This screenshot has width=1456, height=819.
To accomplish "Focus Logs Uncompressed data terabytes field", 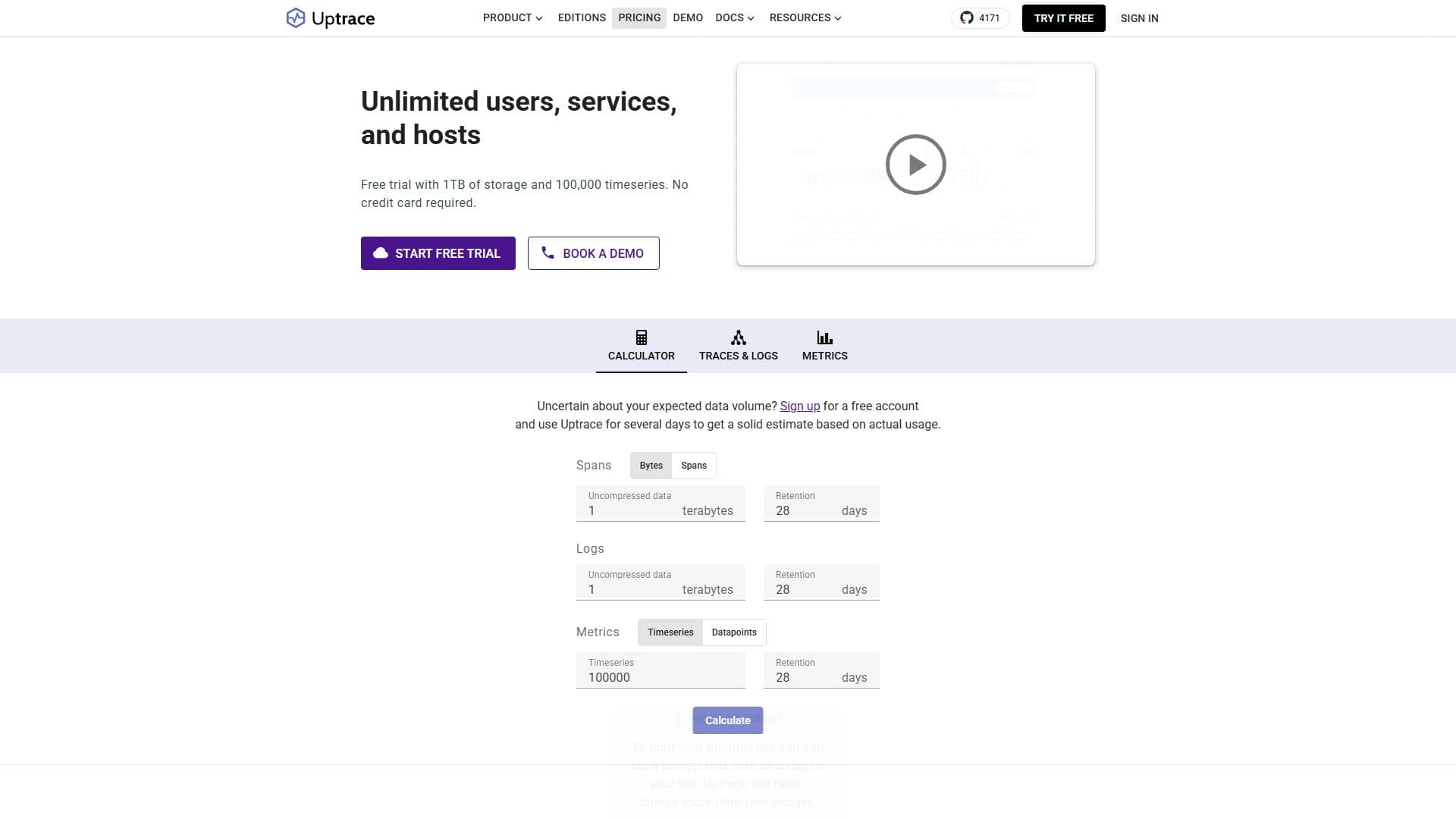I will pos(661,582).
